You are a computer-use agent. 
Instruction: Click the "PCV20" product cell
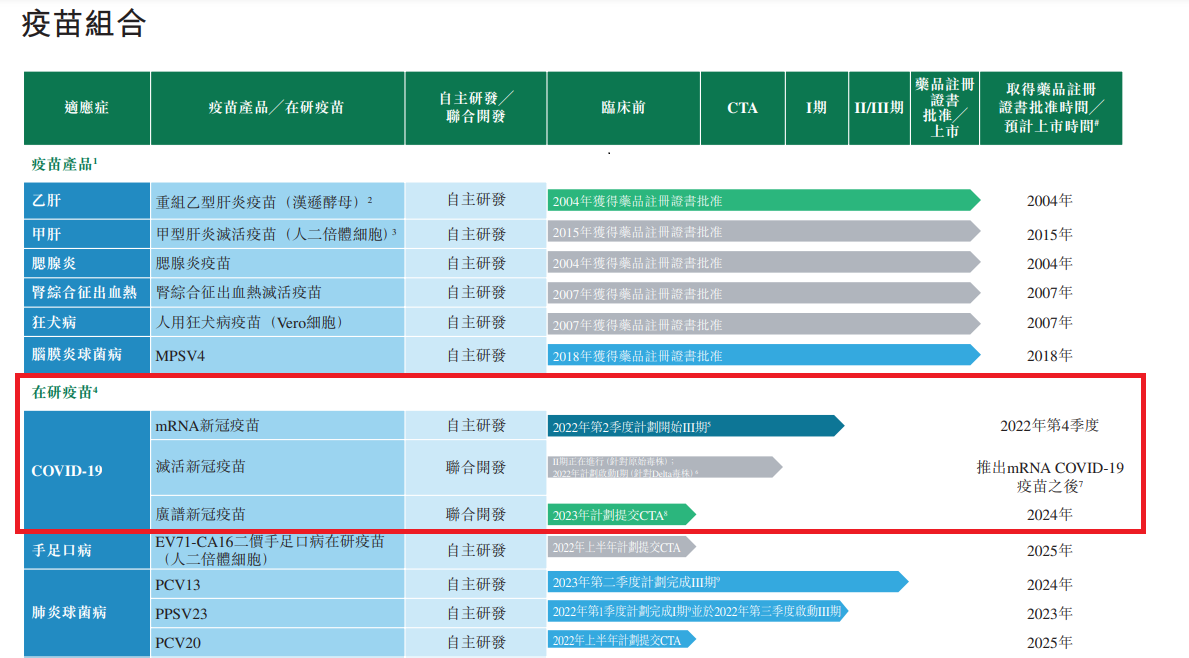click(x=278, y=642)
